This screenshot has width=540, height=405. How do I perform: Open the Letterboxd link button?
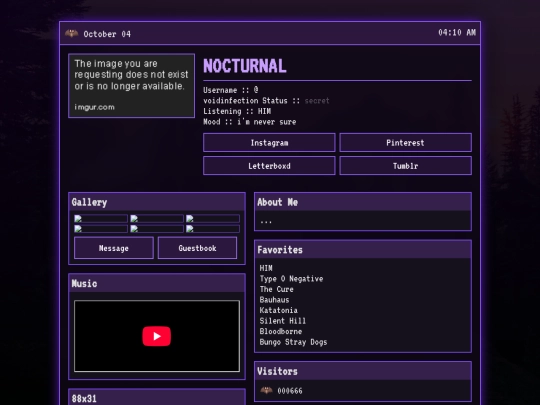click(269, 166)
